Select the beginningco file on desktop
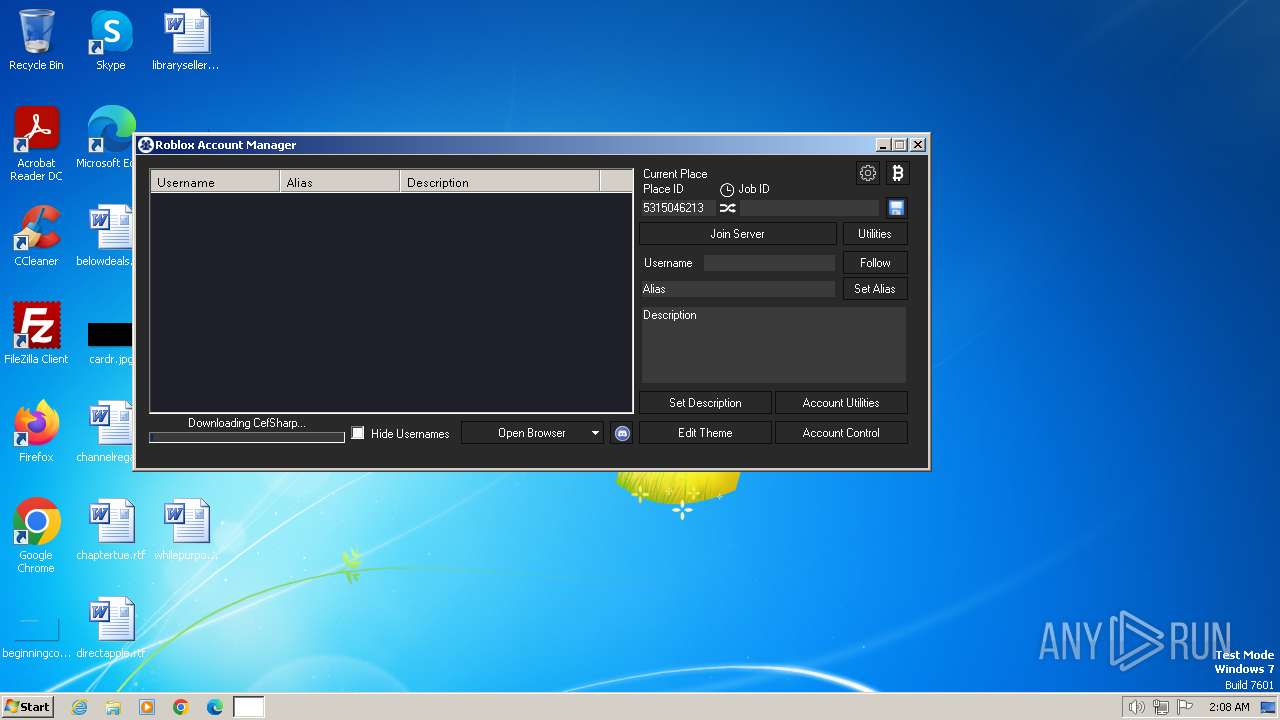 click(36, 638)
